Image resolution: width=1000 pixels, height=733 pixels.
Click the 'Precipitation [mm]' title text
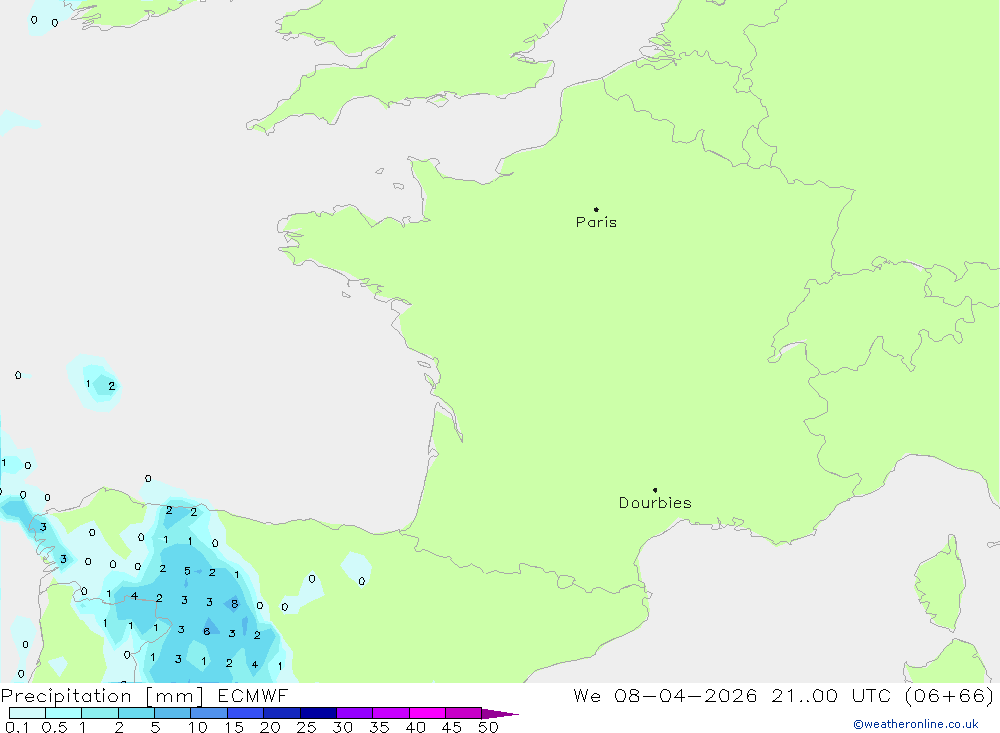point(102,696)
